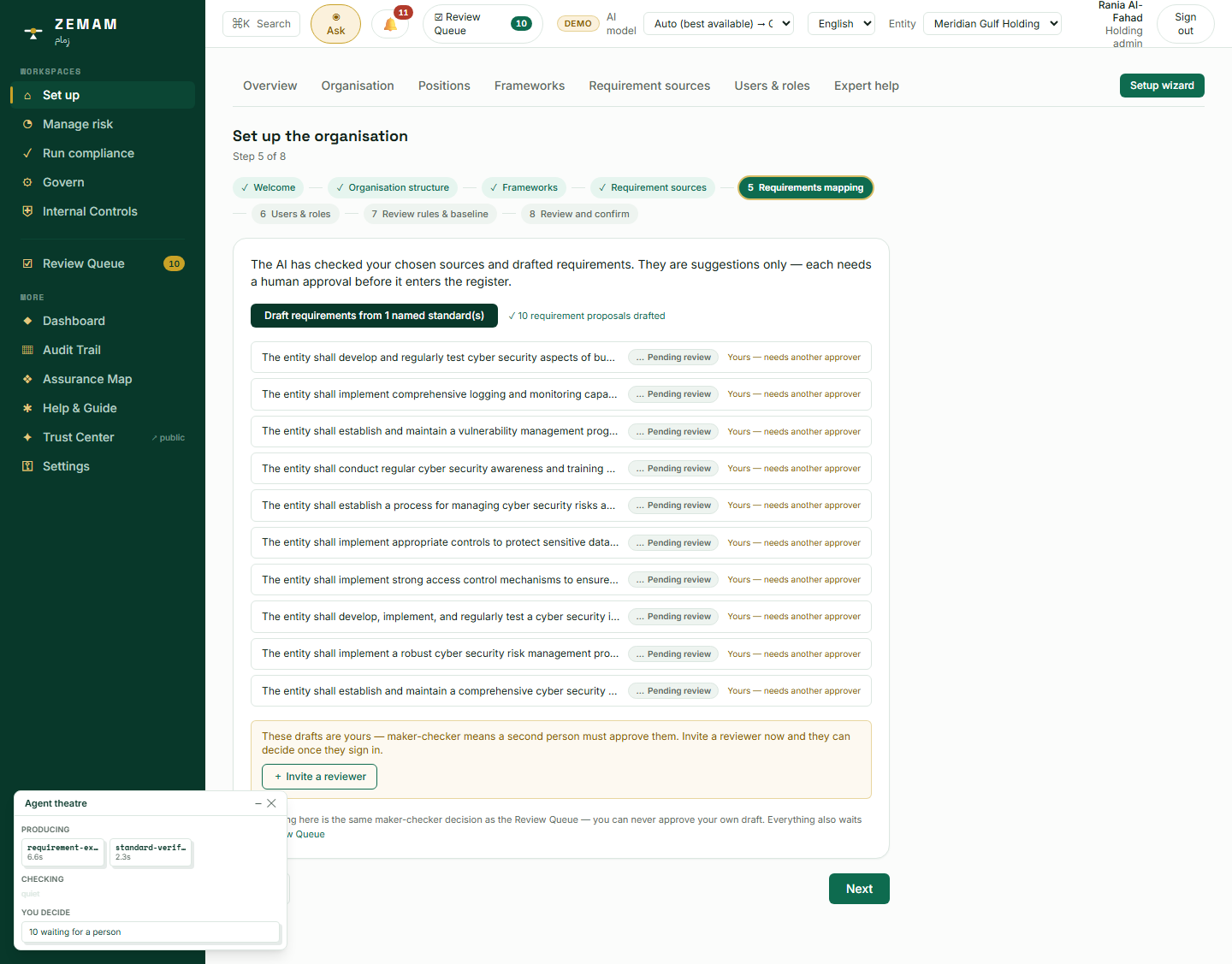The image size is (1232, 964).
Task: Click Draft requirements from 1 named standard(s)
Action: (x=374, y=316)
